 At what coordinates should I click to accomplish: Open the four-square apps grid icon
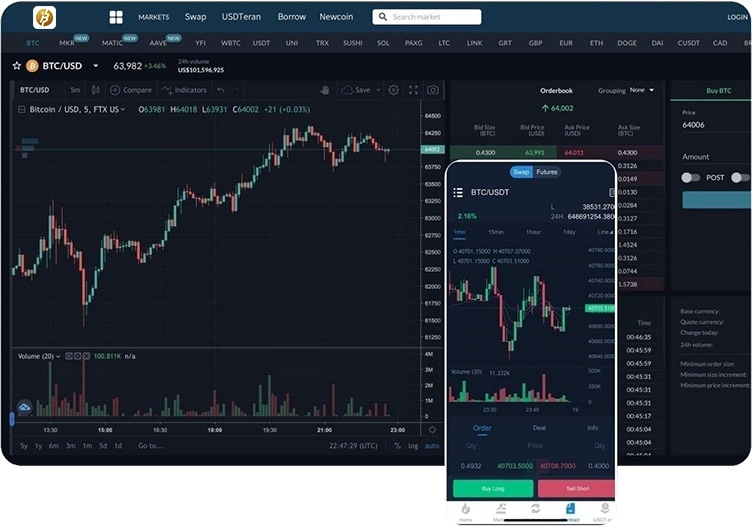click(116, 17)
